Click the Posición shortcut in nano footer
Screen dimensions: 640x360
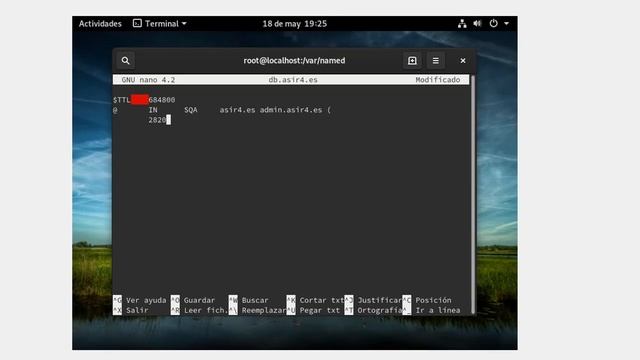point(427,300)
